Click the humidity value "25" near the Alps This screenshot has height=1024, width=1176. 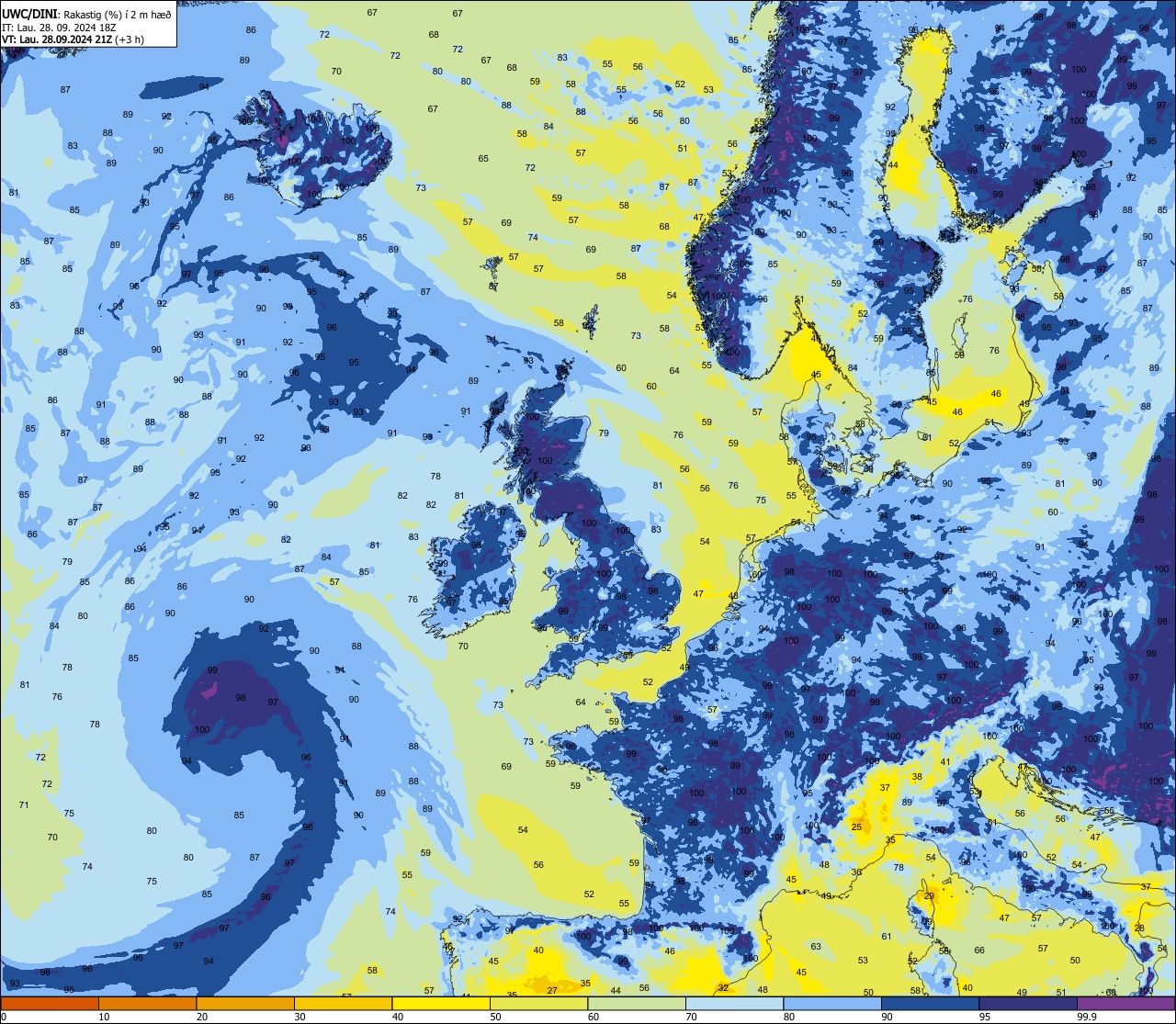(x=856, y=827)
